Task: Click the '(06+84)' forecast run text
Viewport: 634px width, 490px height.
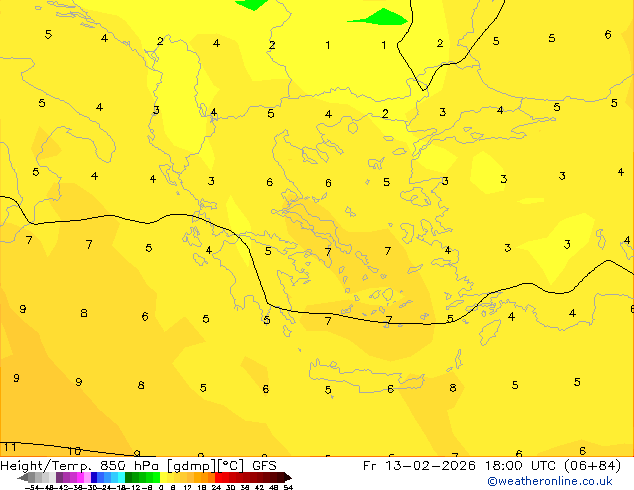Action: click(592, 466)
